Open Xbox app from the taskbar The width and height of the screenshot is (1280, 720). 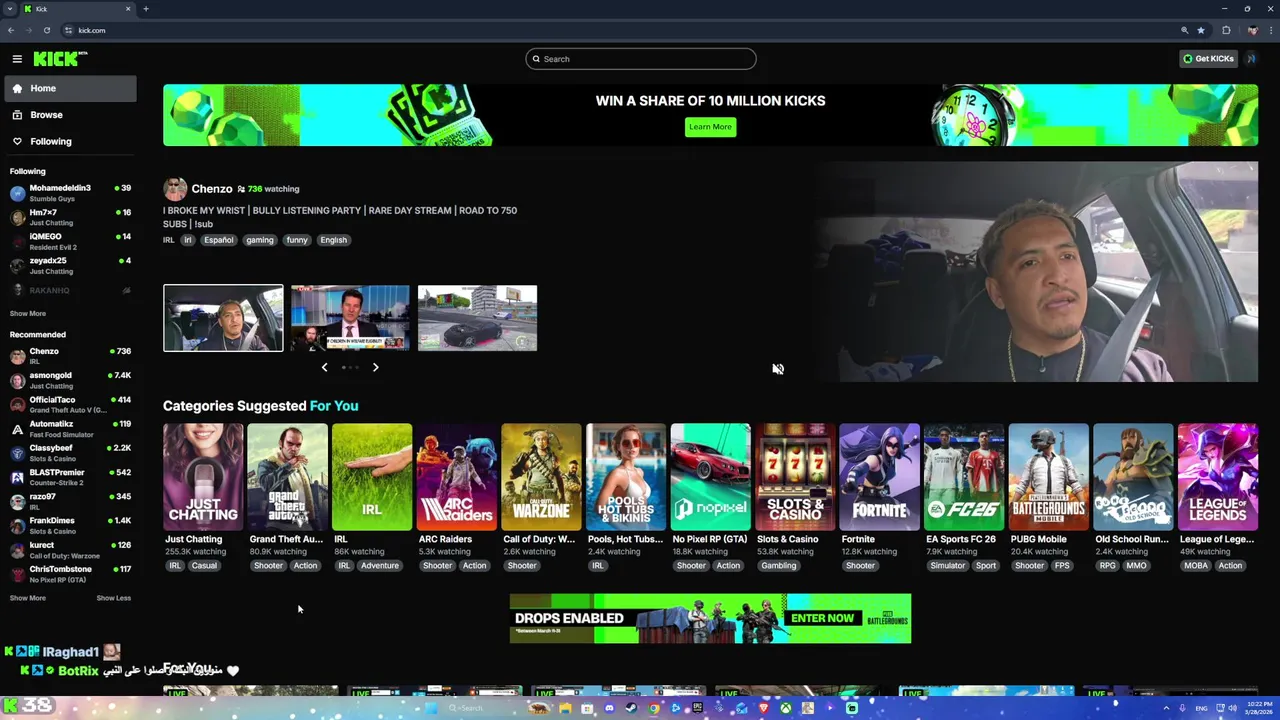(786, 708)
